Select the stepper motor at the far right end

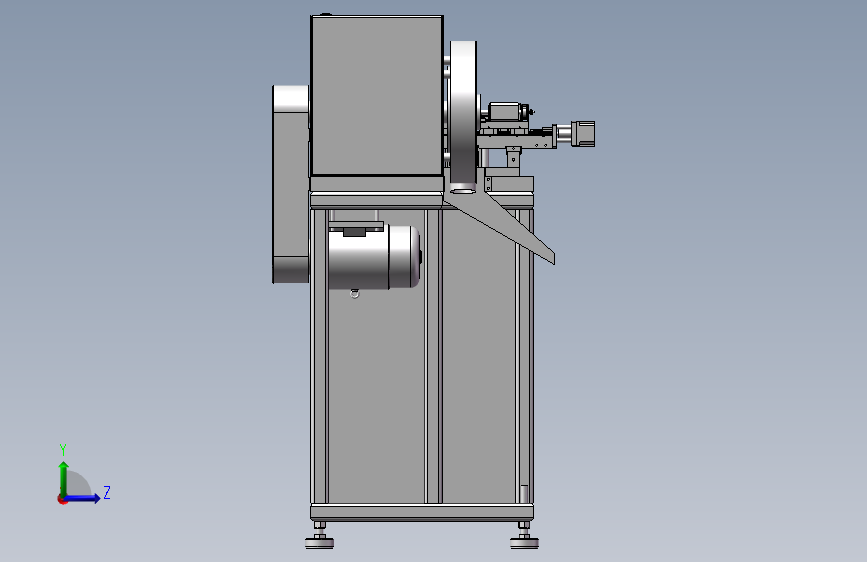[x=583, y=134]
